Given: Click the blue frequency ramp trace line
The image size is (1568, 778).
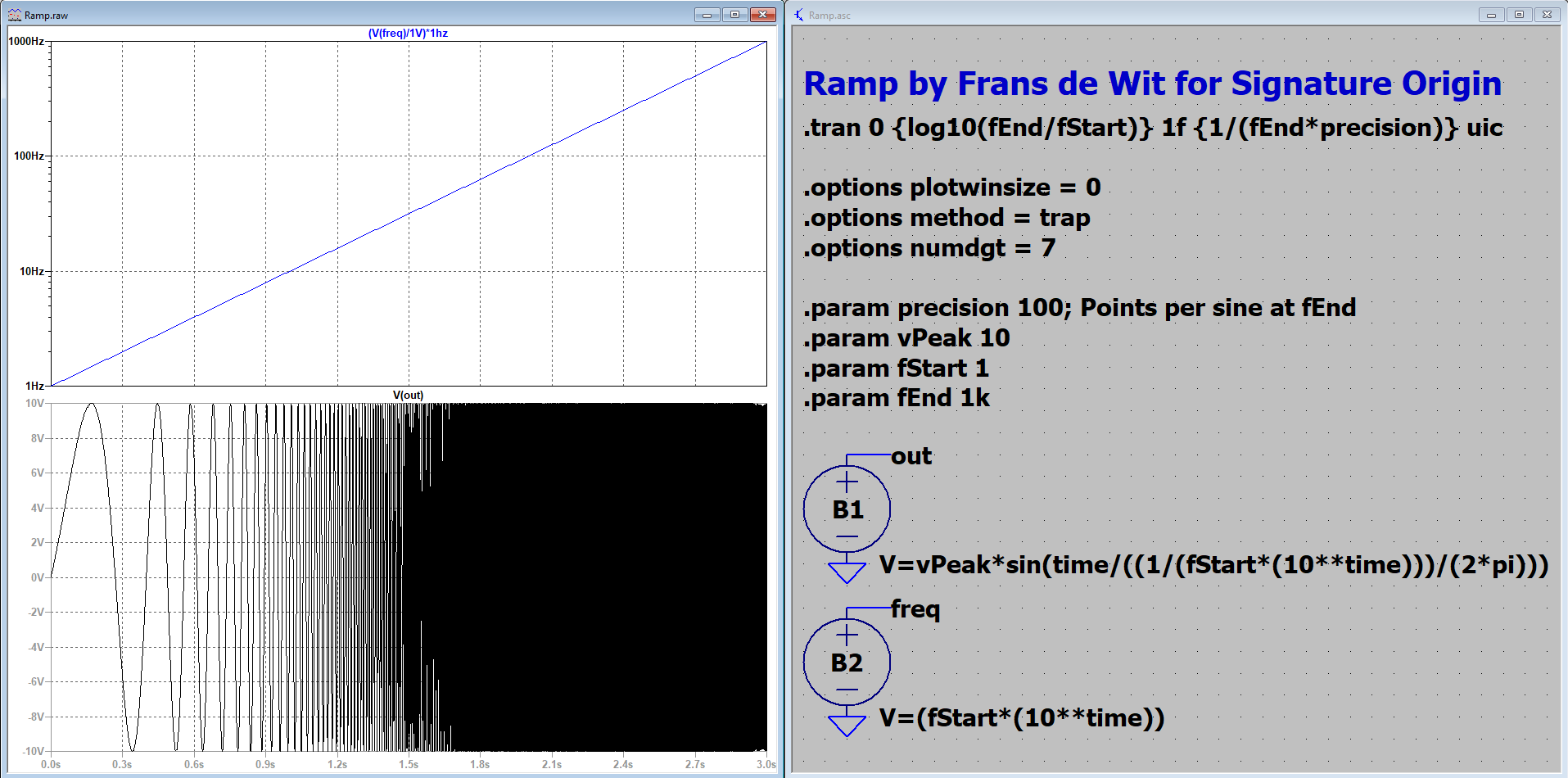Looking at the screenshot, I should pyautogui.click(x=409, y=214).
